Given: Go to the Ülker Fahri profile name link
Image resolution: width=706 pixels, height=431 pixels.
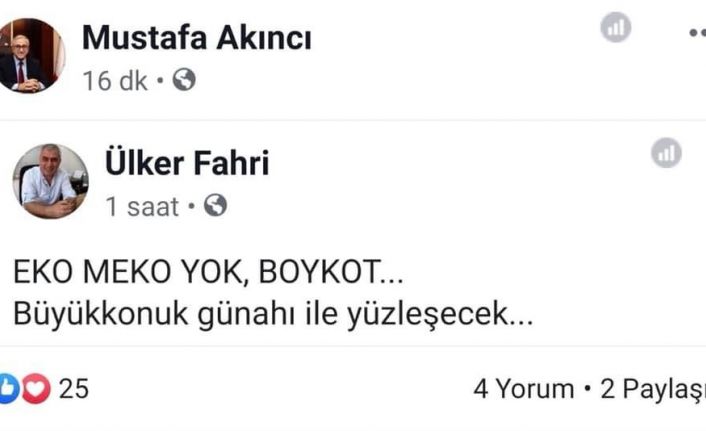Looking at the screenshot, I should [x=187, y=163].
